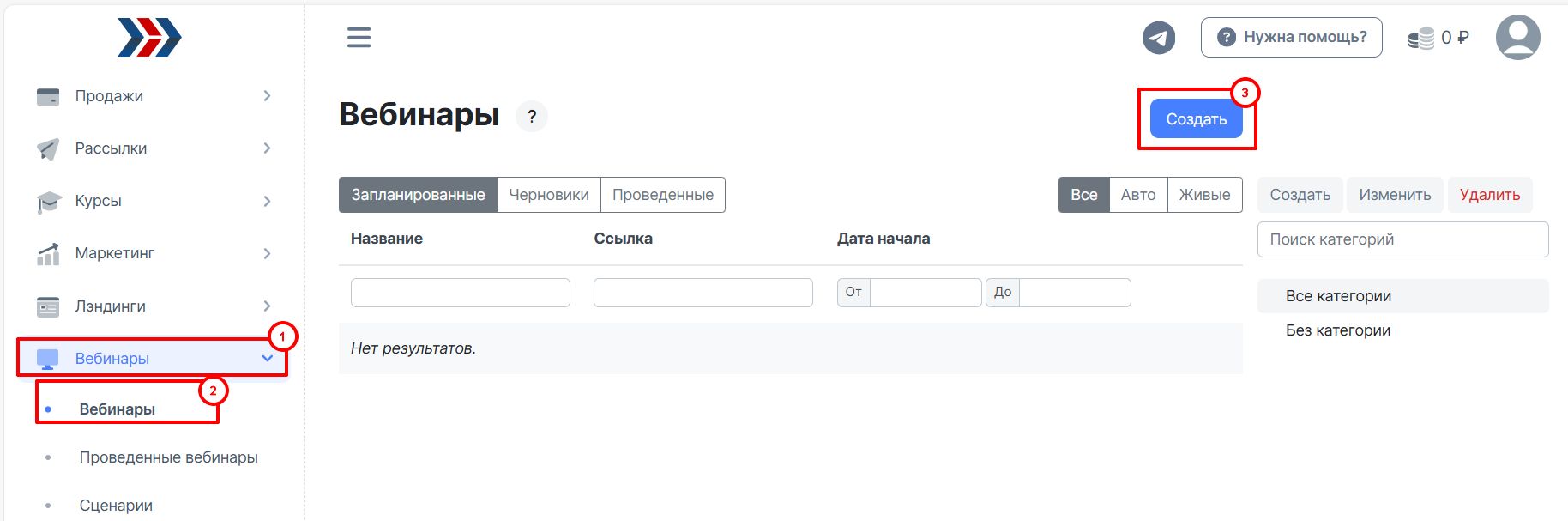
Task: Click the gray Создать category button
Action: [x=1300, y=195]
